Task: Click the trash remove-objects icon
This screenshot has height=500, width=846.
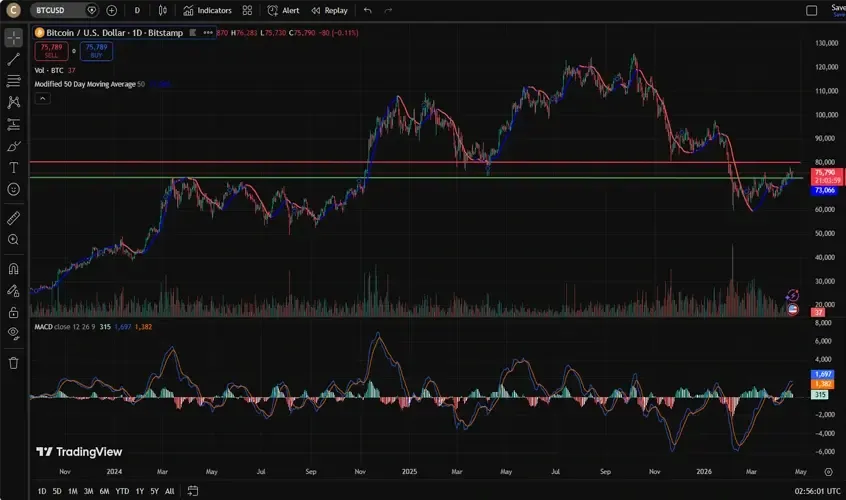Action: click(x=13, y=363)
